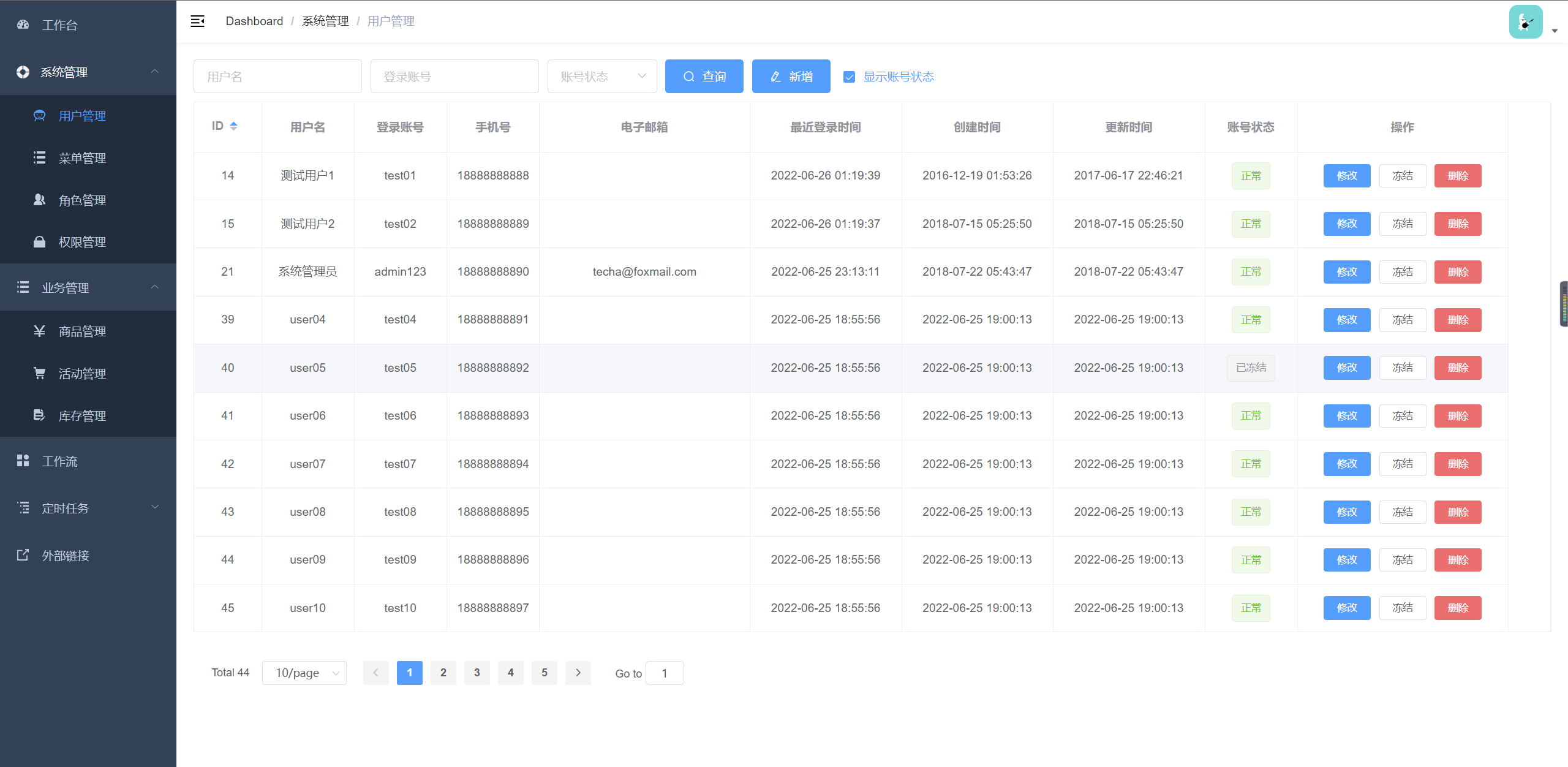The height and width of the screenshot is (767, 1568).
Task: Click the sidebar collapse hamburger icon
Action: coord(197,21)
